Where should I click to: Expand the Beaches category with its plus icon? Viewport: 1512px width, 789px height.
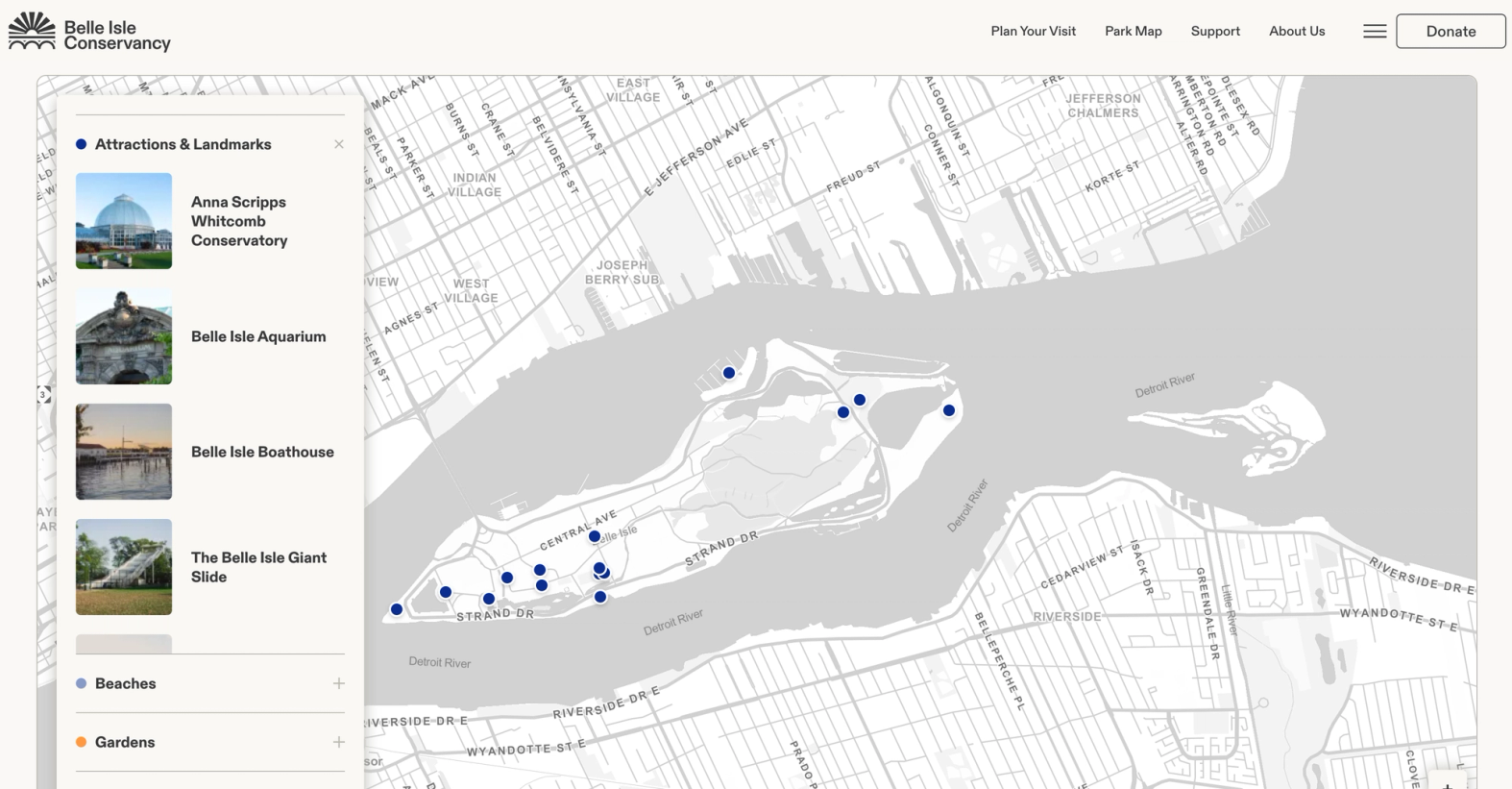pyautogui.click(x=339, y=683)
